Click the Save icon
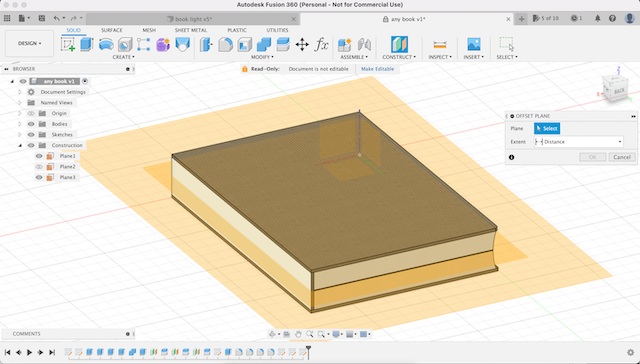 coord(42,18)
